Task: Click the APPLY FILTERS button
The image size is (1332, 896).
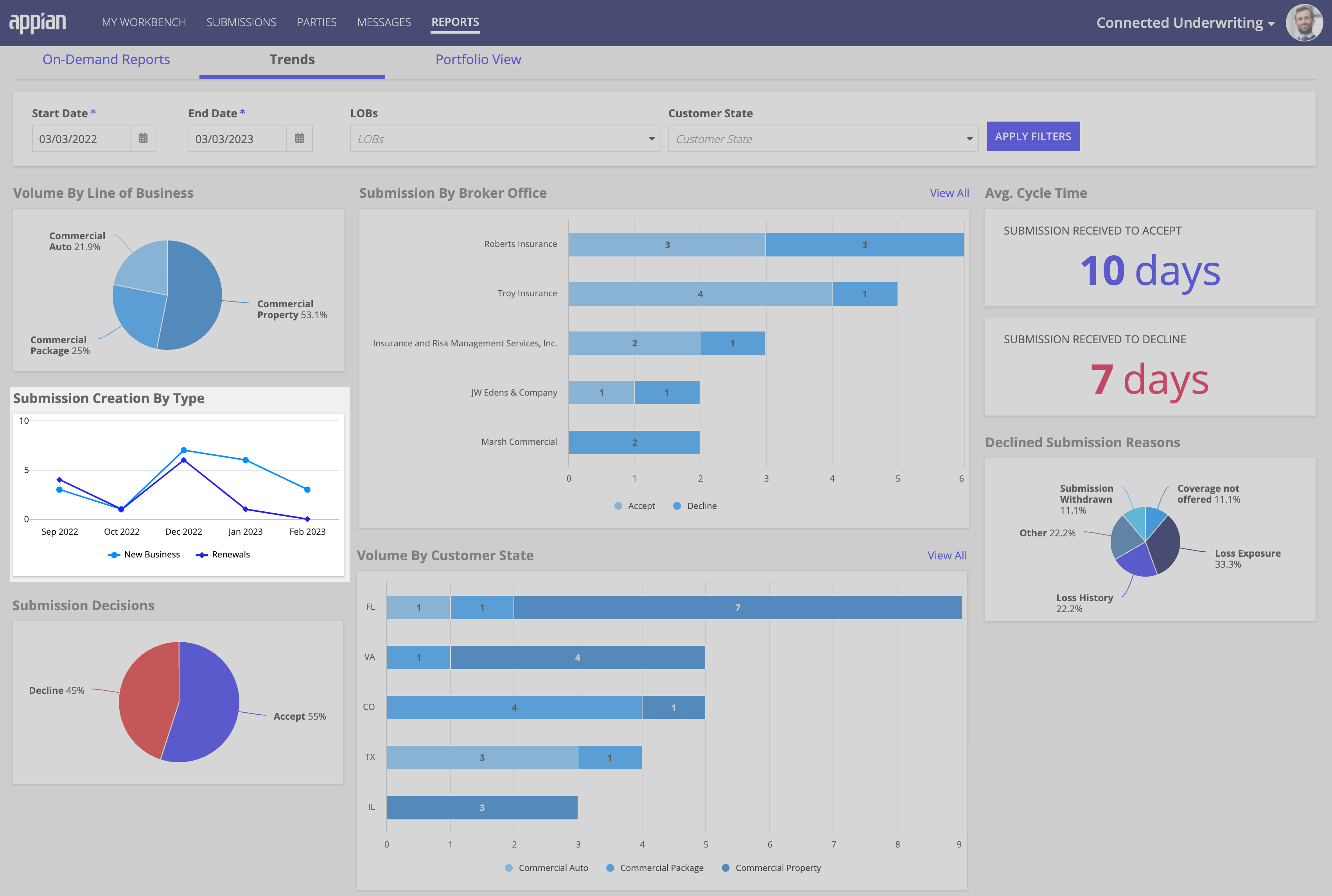Action: click(x=1032, y=136)
